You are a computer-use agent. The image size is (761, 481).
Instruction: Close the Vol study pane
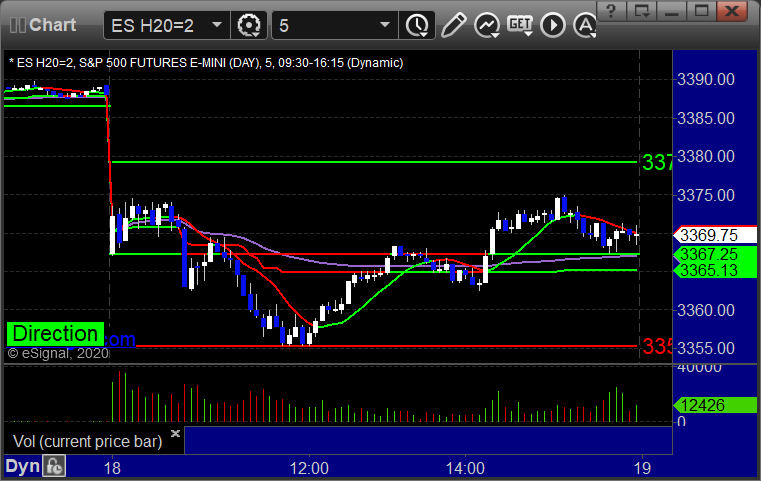(175, 433)
